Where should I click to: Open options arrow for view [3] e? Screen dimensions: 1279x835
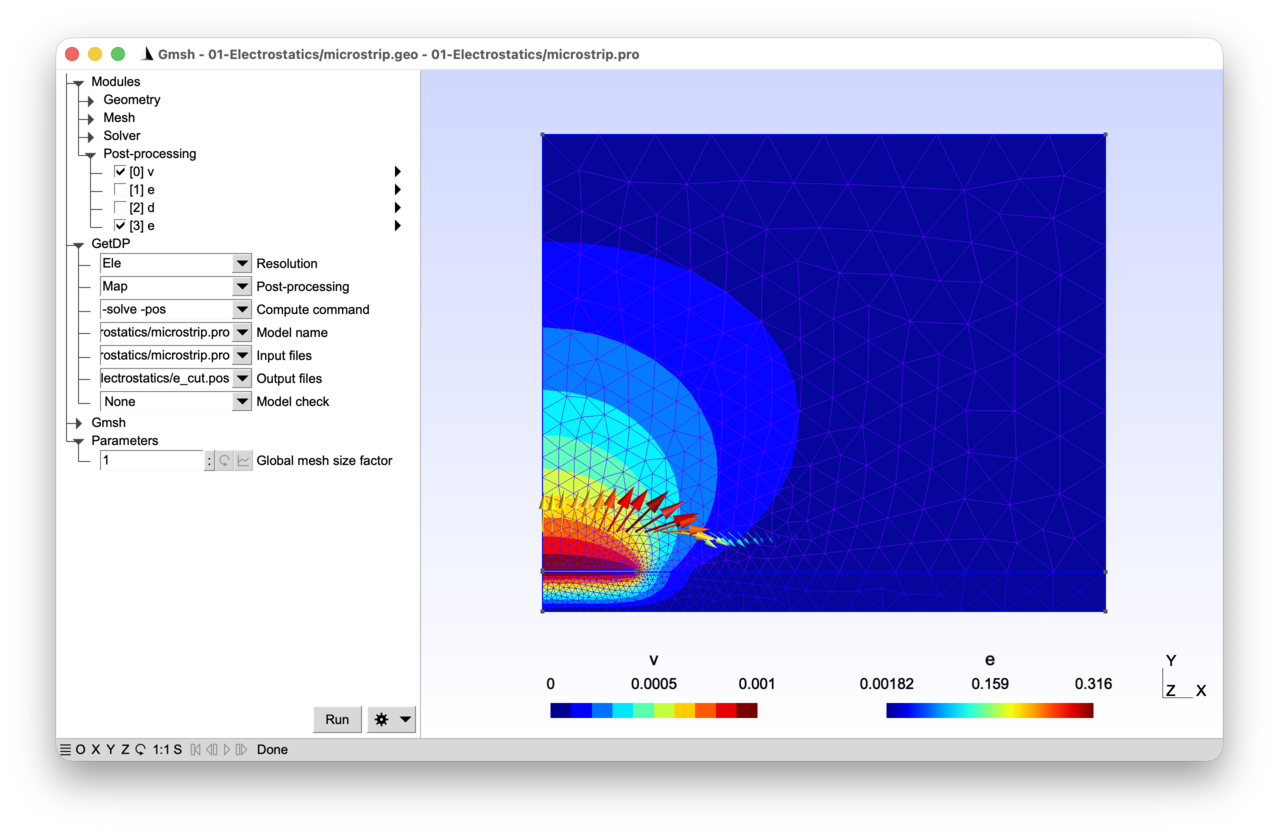(x=398, y=226)
